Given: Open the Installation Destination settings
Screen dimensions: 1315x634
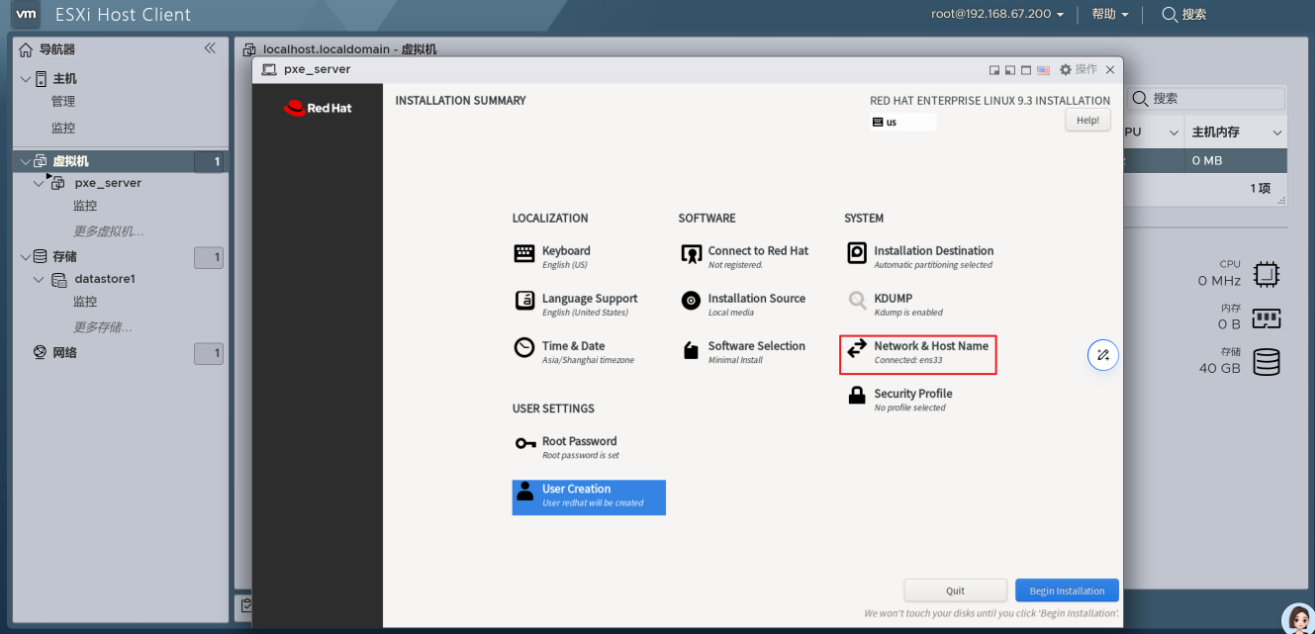Looking at the screenshot, I should pos(921,256).
